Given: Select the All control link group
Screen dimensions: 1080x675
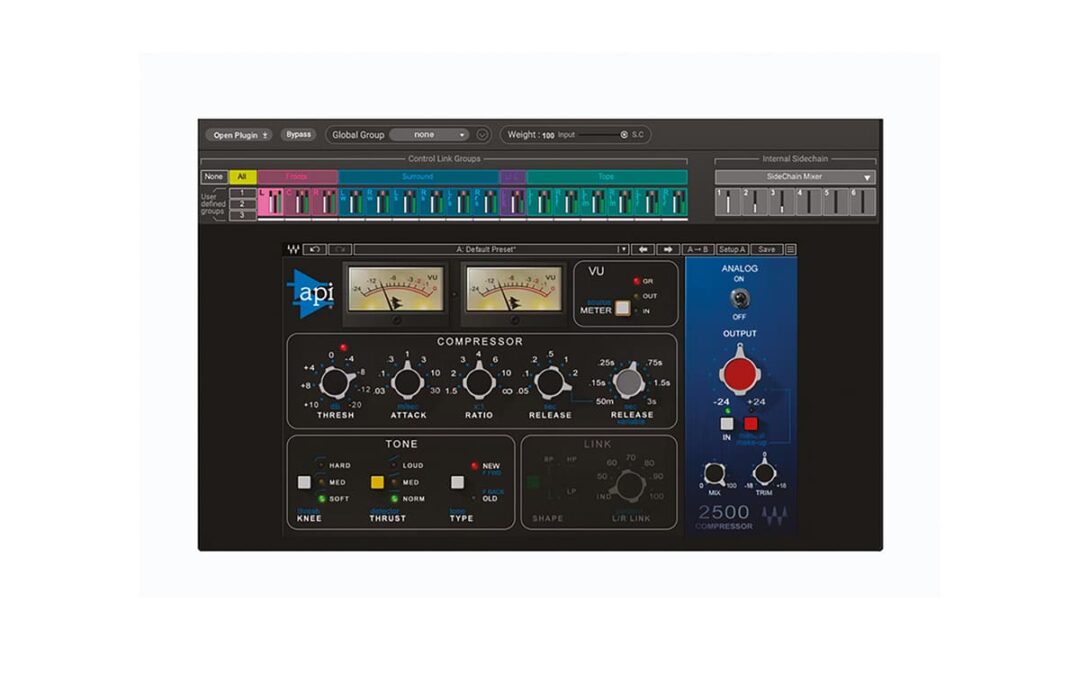Looking at the screenshot, I should [242, 177].
